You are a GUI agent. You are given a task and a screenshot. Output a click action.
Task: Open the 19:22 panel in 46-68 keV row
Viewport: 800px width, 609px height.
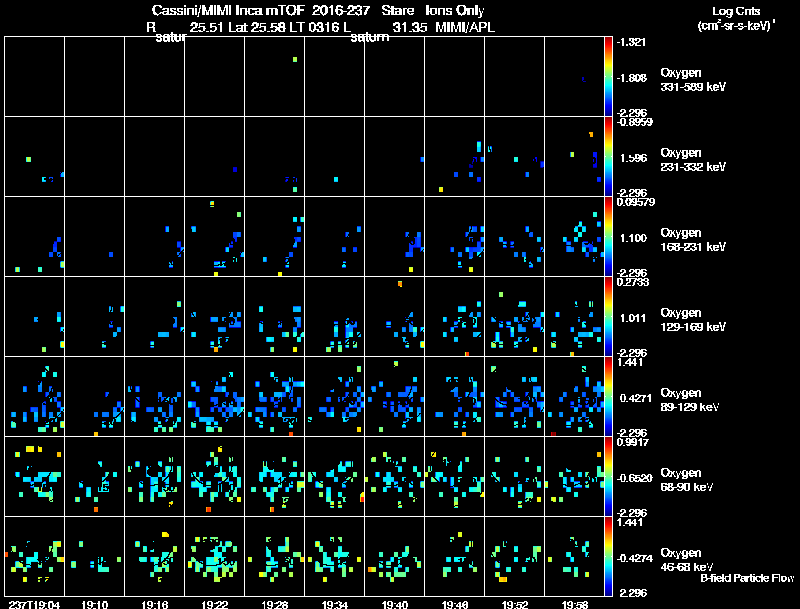pos(214,556)
